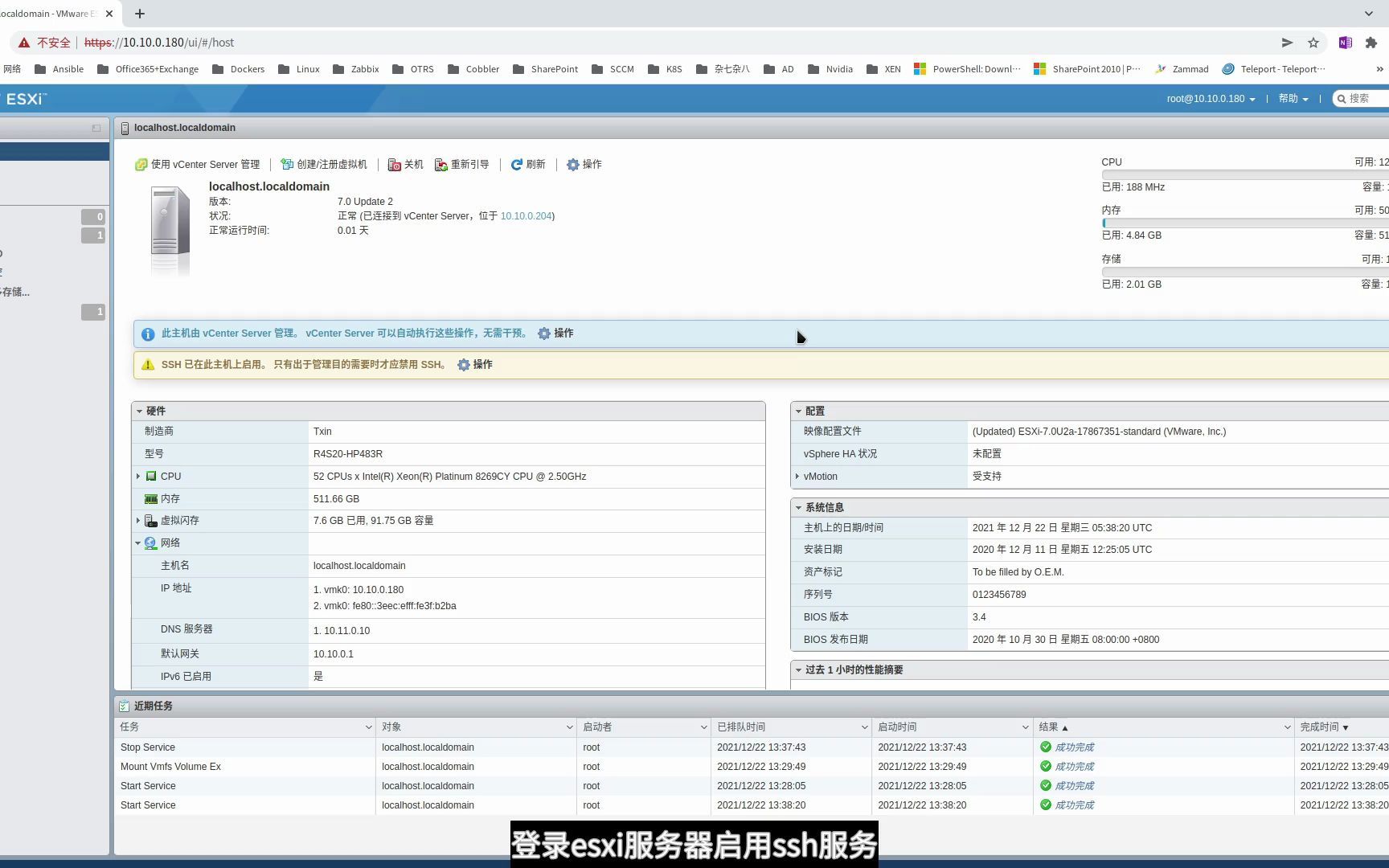Screen dimensions: 1389x868
Task: Click the 存储 usage bar
Action: tap(1245, 272)
